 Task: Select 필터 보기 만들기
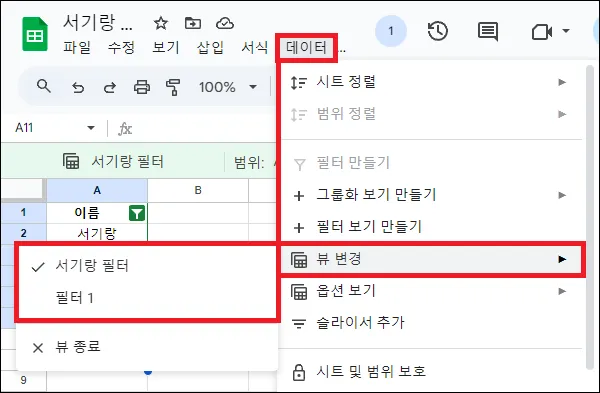click(x=431, y=227)
